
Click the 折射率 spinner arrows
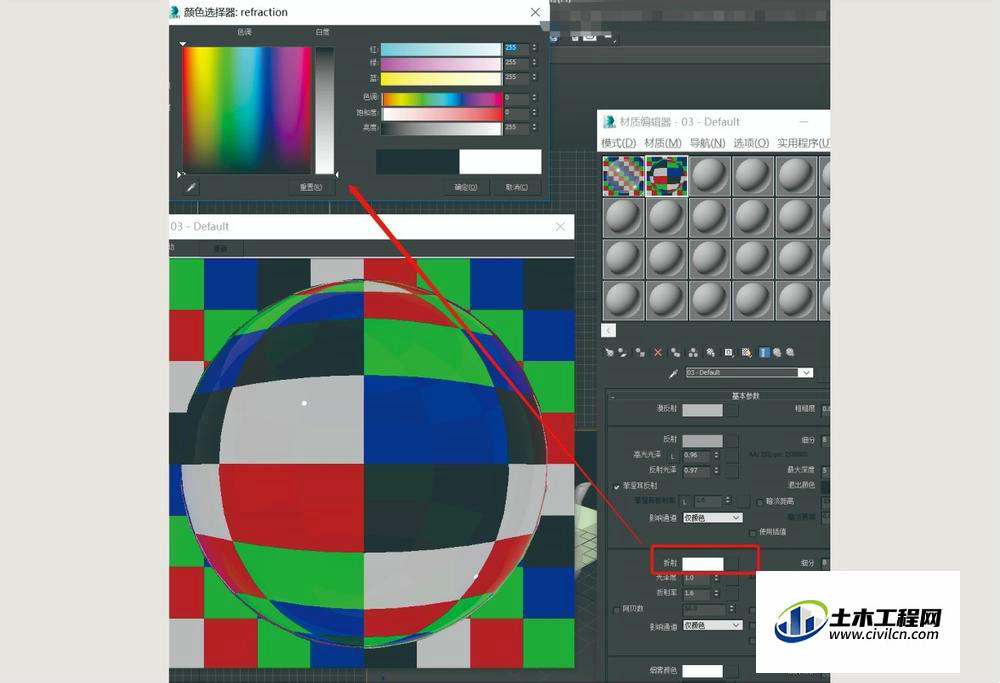click(x=717, y=593)
